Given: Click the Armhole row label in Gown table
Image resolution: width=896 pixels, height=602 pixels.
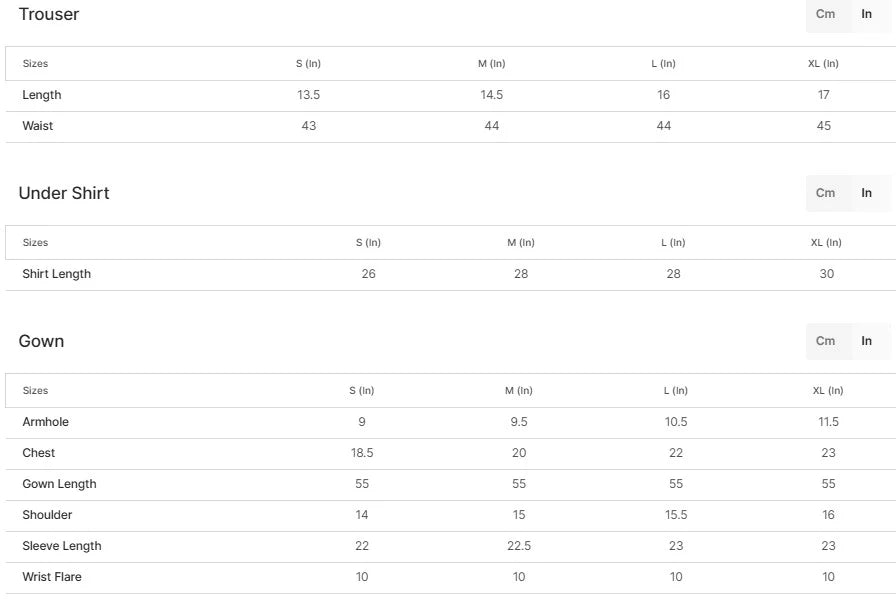Looking at the screenshot, I should click(x=45, y=422).
